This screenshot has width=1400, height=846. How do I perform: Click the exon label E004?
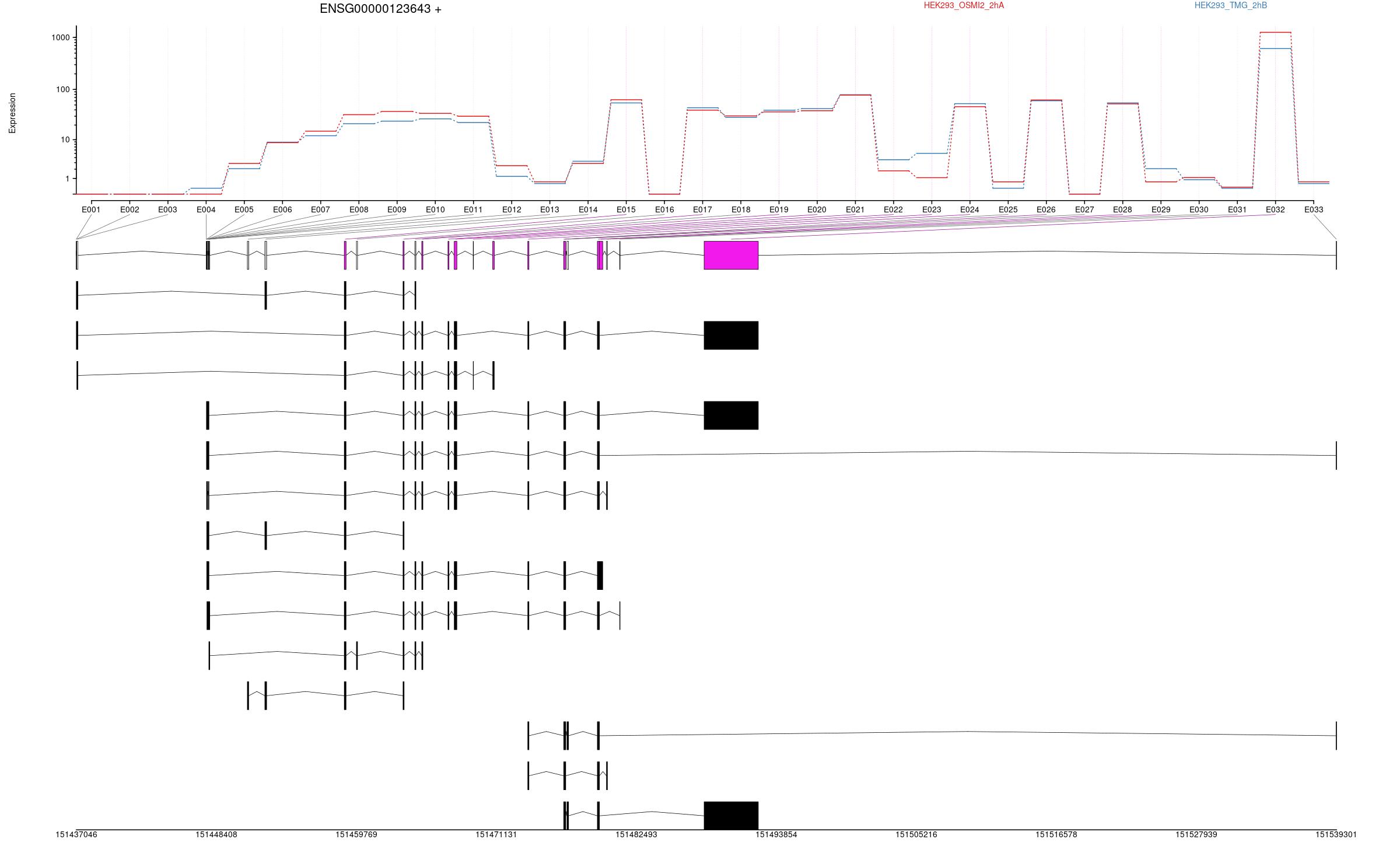pyautogui.click(x=206, y=209)
